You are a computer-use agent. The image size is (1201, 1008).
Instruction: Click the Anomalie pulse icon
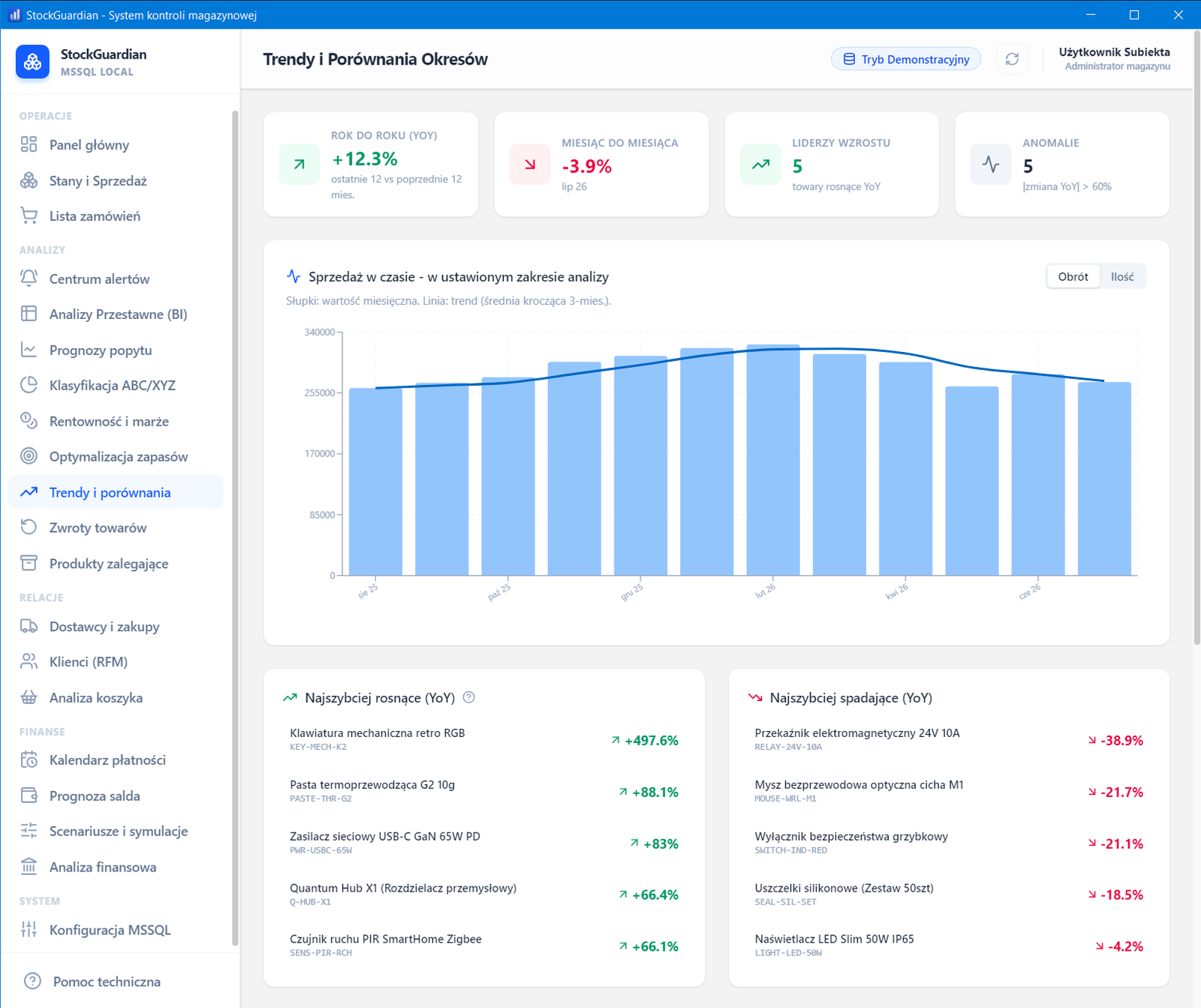pos(991,164)
